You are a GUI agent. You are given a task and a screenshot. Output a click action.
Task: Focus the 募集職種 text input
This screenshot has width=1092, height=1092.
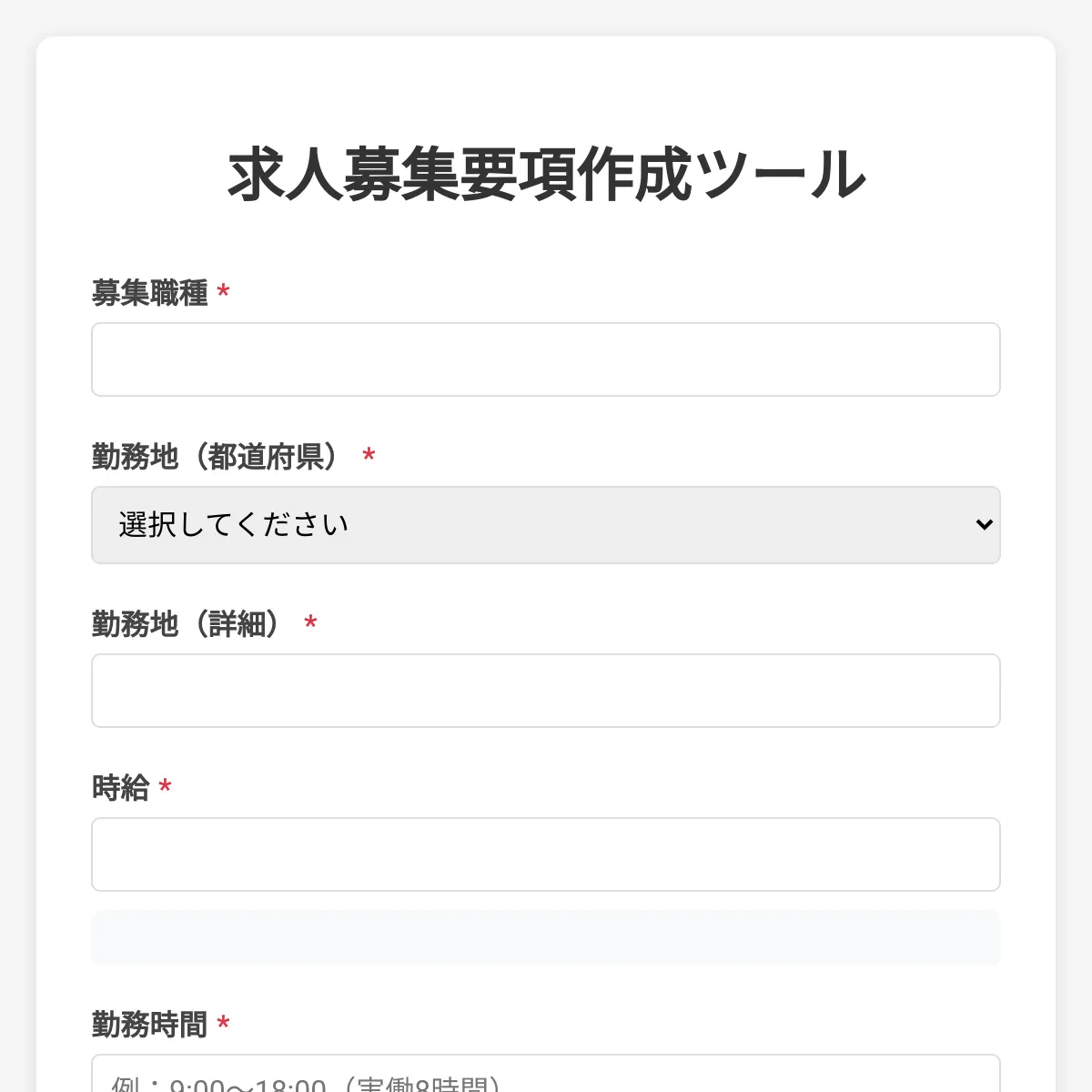(x=546, y=359)
